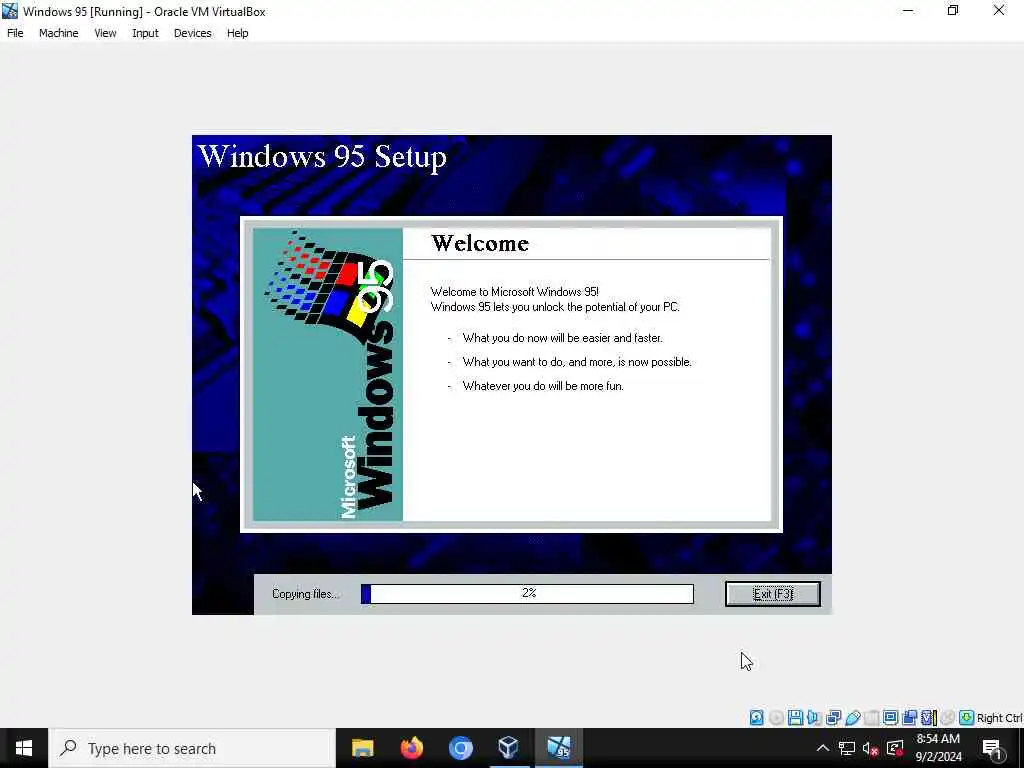Click the muted volume tray icon
1024x768 pixels.
870,748
